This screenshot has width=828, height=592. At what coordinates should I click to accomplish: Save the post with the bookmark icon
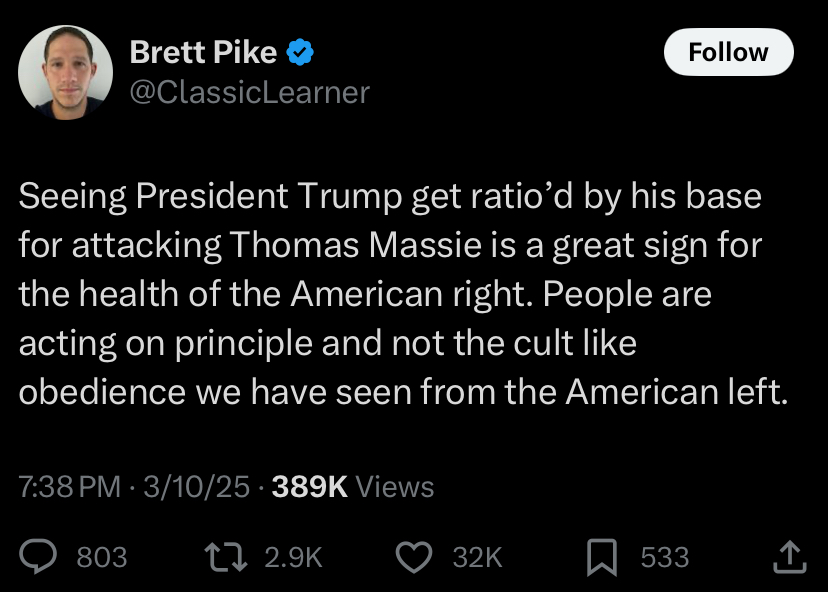tap(602, 557)
